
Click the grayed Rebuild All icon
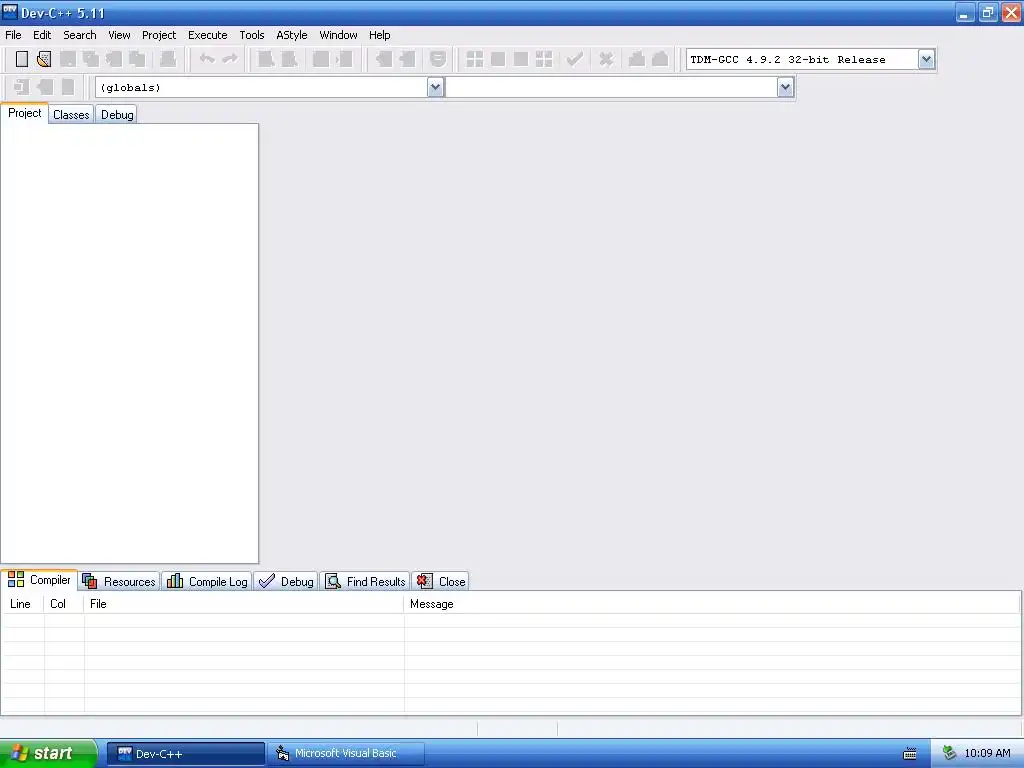pyautogui.click(x=544, y=59)
